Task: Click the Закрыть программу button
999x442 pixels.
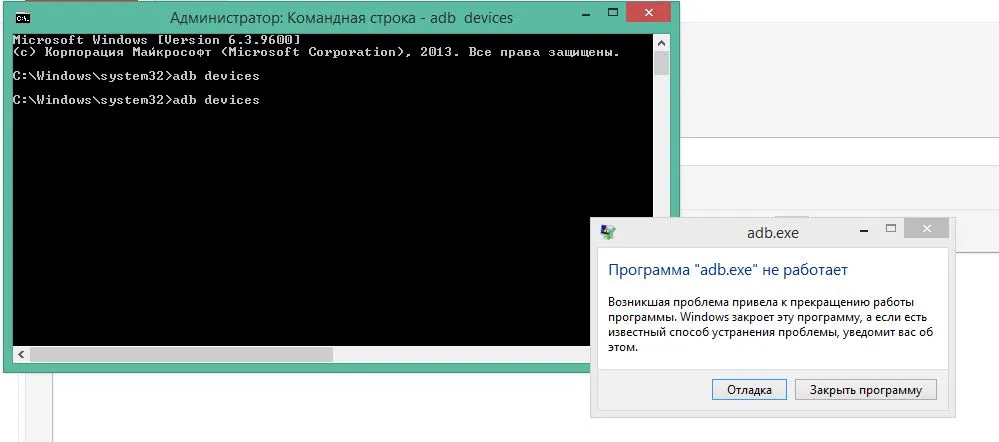Action: tap(866, 390)
